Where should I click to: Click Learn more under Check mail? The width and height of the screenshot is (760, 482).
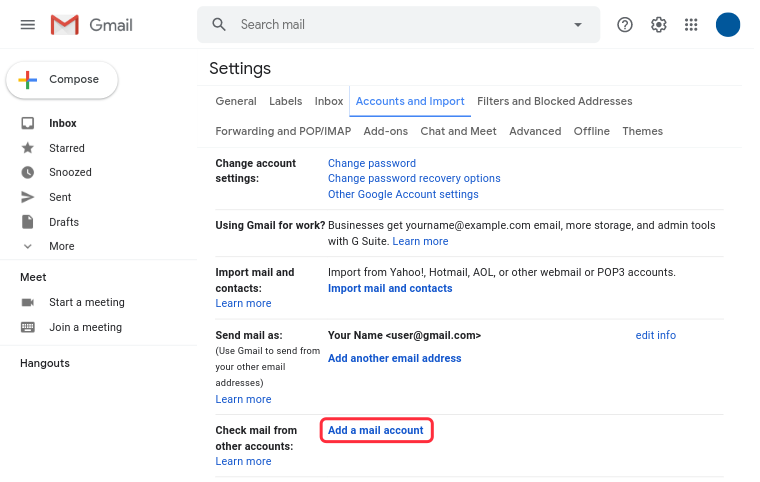coord(243,462)
